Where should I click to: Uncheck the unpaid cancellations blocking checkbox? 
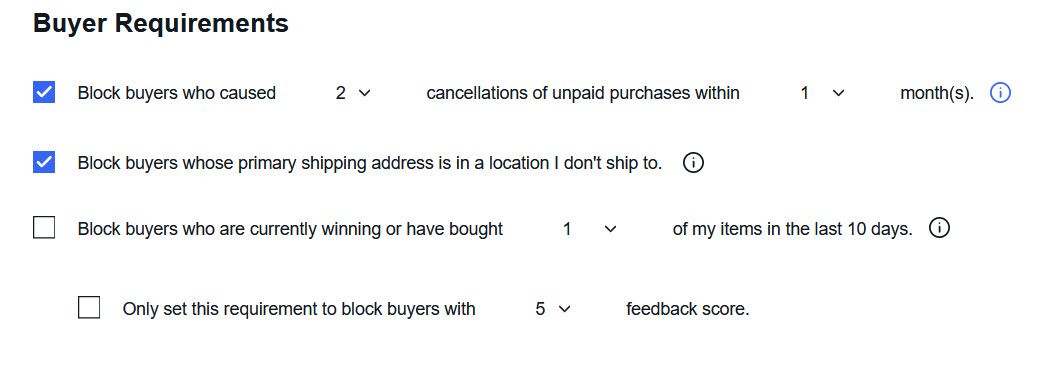tap(44, 92)
